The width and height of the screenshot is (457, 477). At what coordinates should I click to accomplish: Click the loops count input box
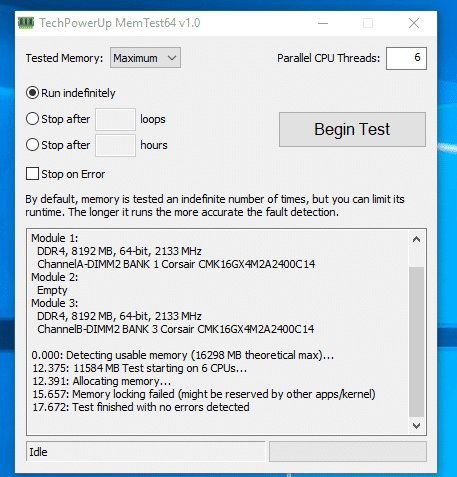click(x=115, y=119)
